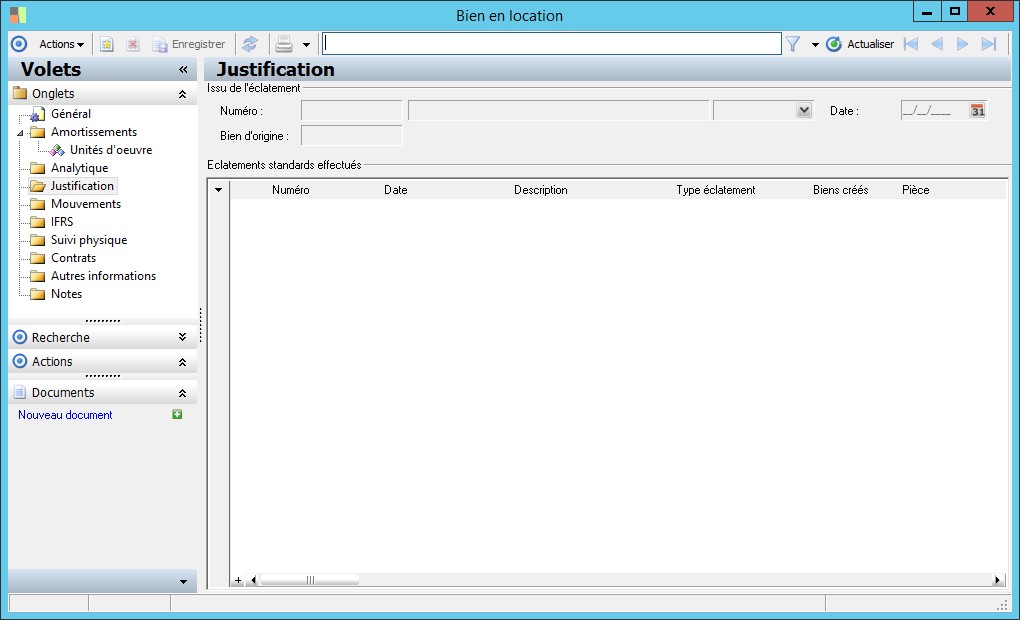
Task: Open the Analytique section
Action: click(79, 168)
